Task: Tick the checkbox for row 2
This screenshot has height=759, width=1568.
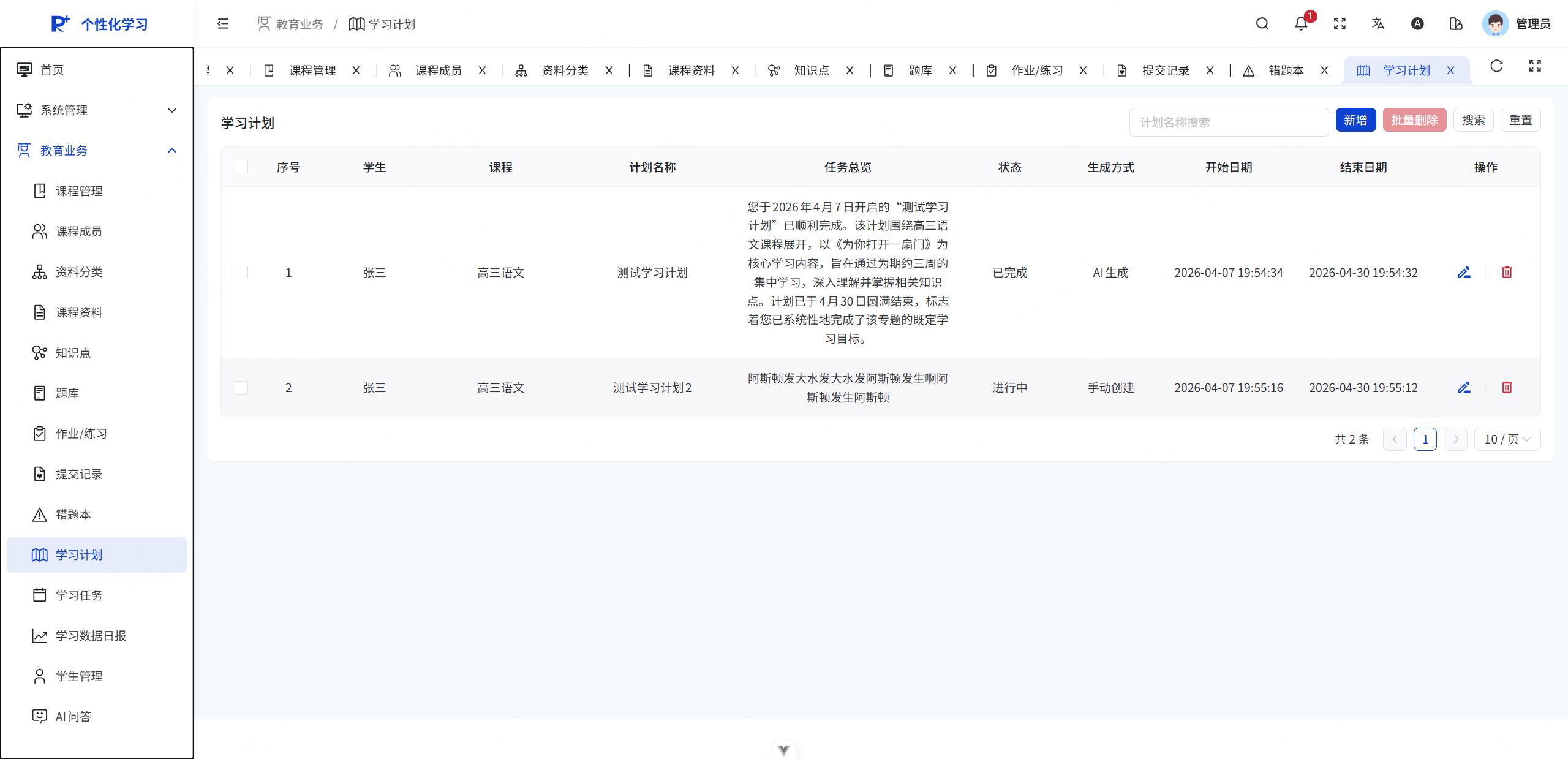Action: coord(241,388)
